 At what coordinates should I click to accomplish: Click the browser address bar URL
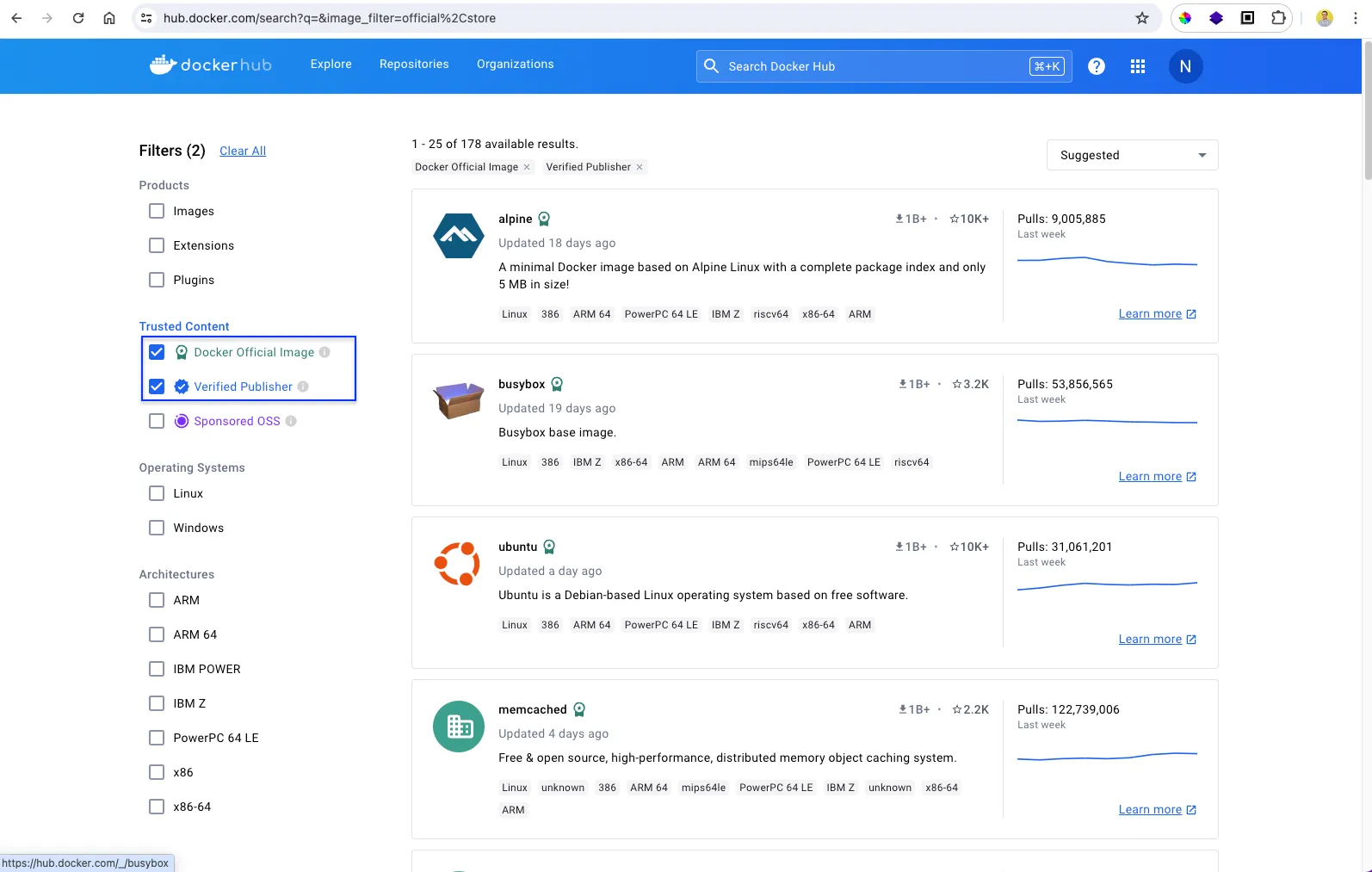click(x=330, y=18)
